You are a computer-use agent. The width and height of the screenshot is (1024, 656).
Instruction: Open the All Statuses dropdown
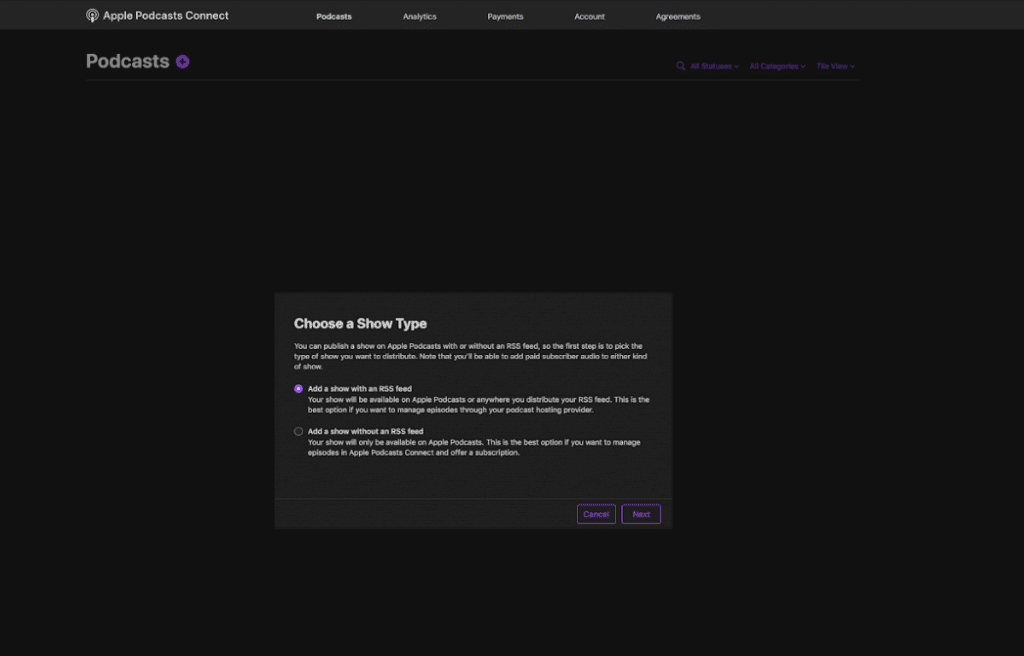point(714,66)
